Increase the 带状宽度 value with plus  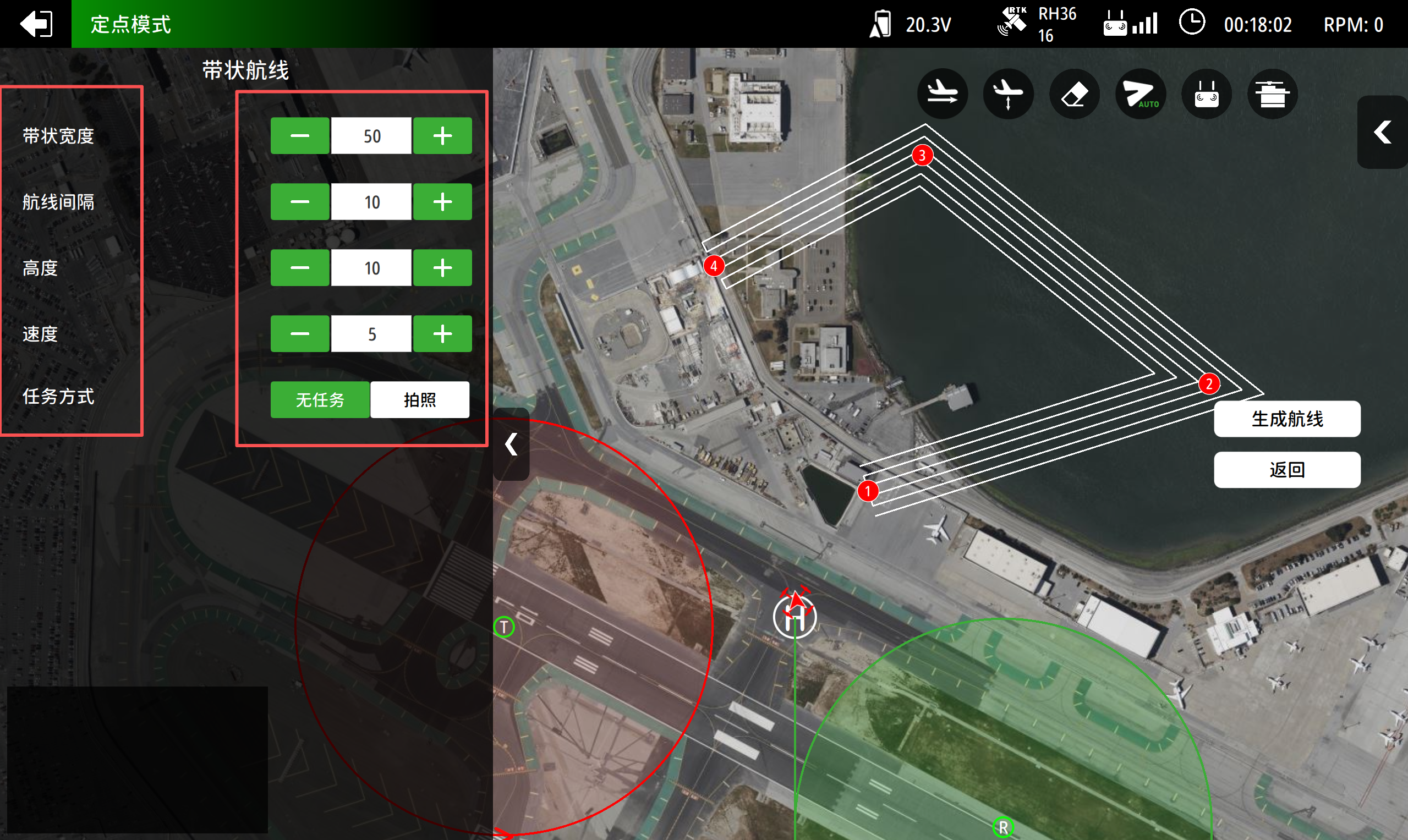pos(442,136)
